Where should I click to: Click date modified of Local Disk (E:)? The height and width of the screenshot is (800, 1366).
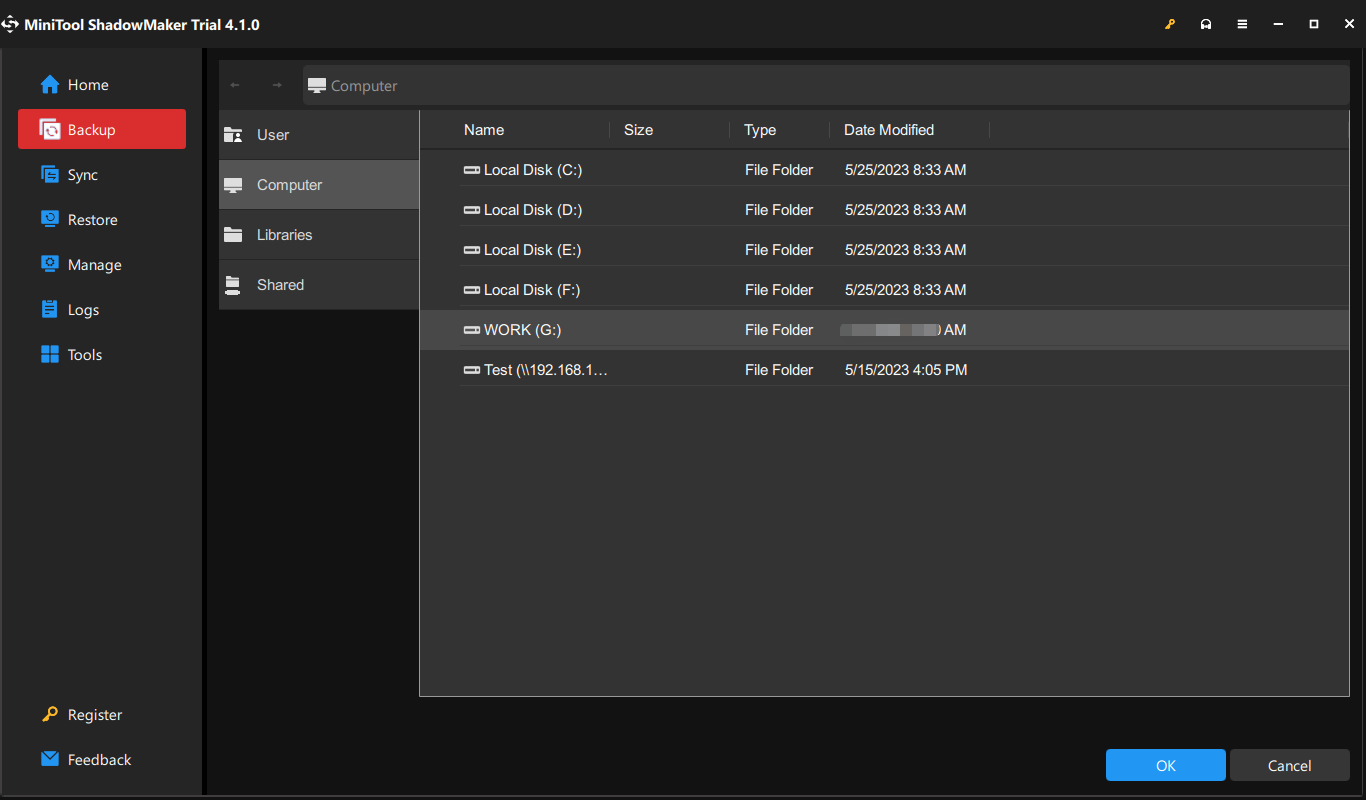click(x=906, y=250)
